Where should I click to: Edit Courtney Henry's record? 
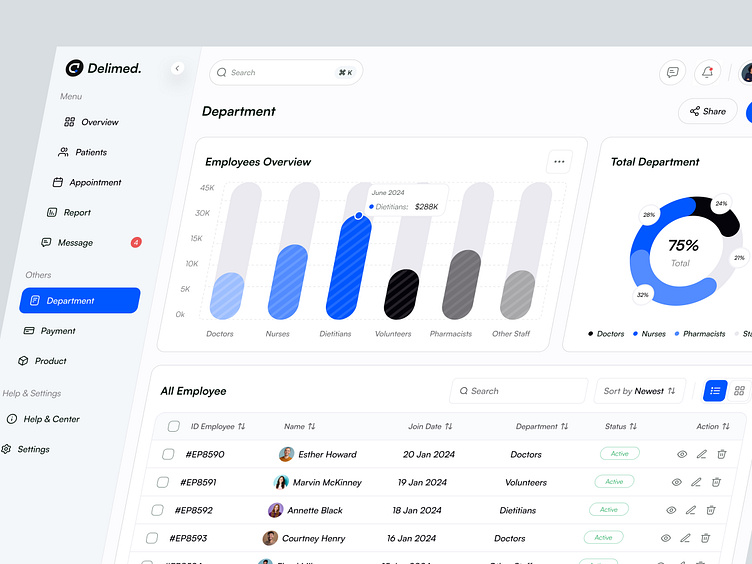(685, 538)
